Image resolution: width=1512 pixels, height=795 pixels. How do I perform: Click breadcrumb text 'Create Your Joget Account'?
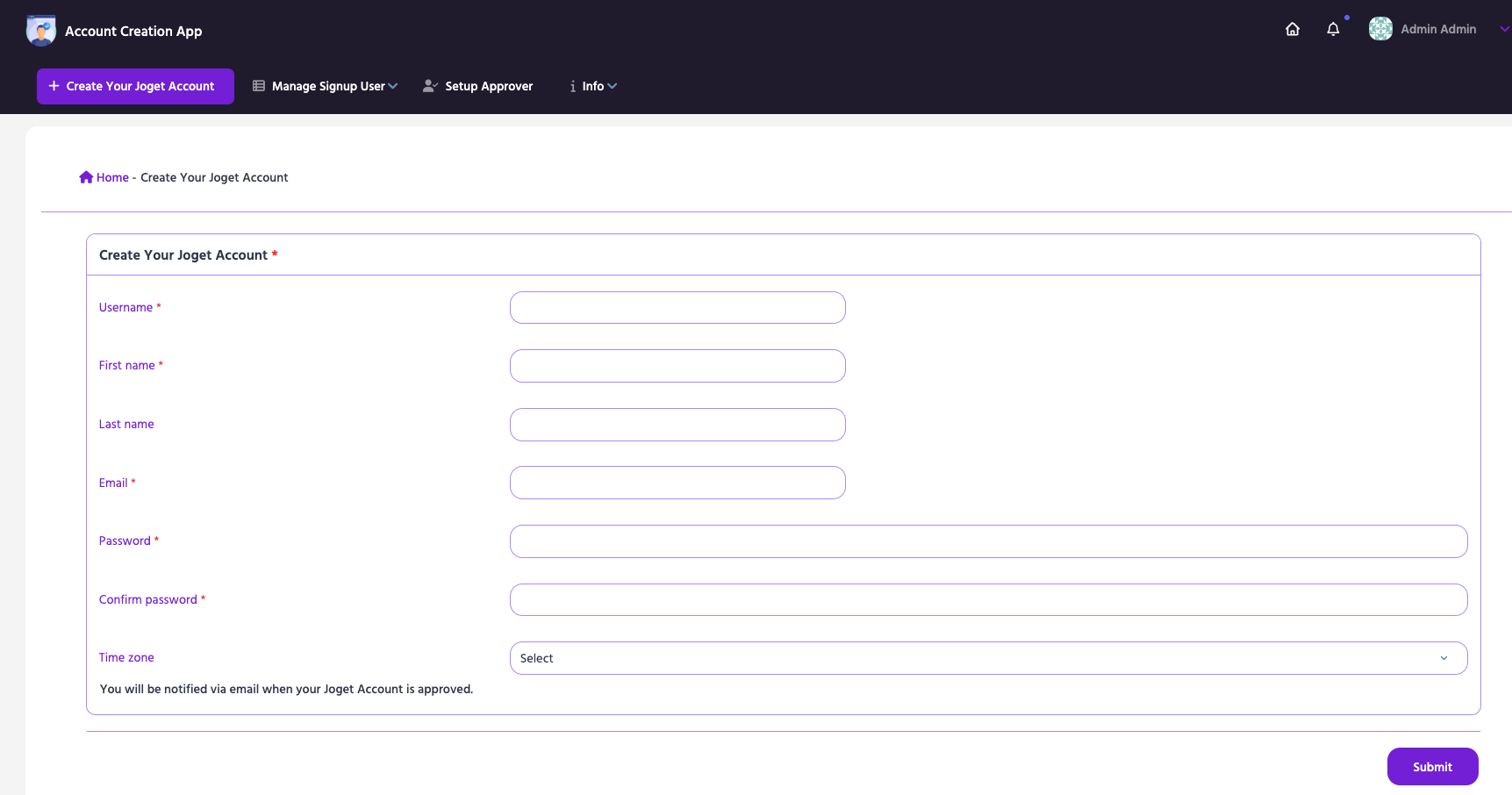coord(214,177)
